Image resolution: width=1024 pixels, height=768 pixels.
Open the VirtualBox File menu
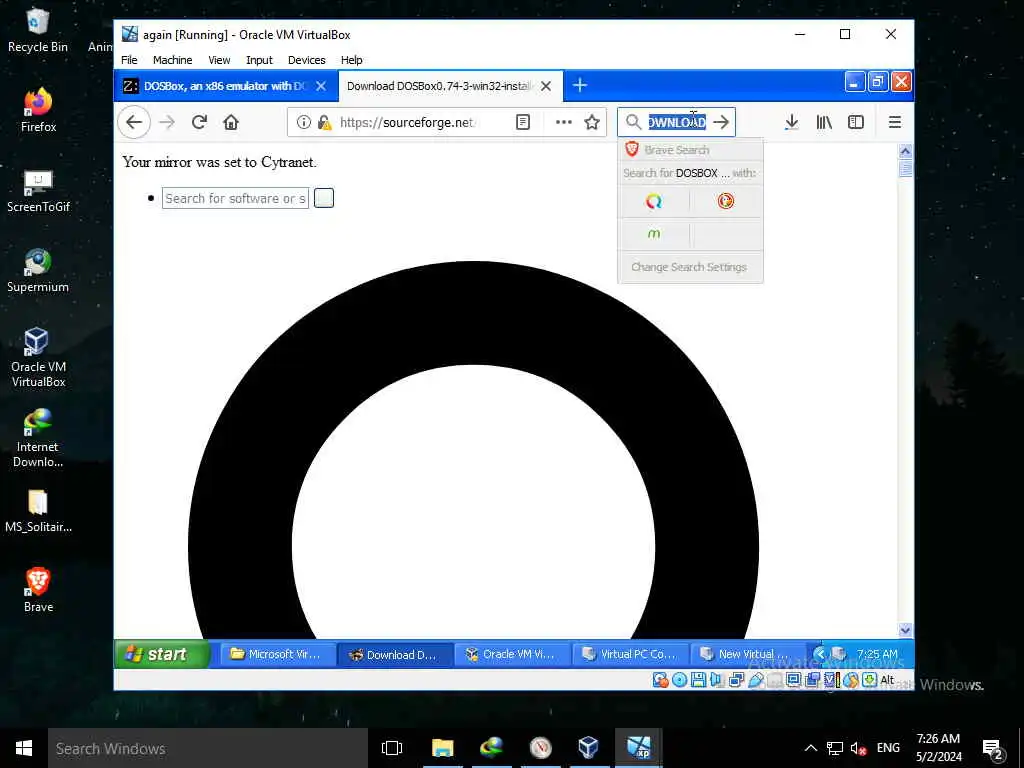[x=129, y=60]
